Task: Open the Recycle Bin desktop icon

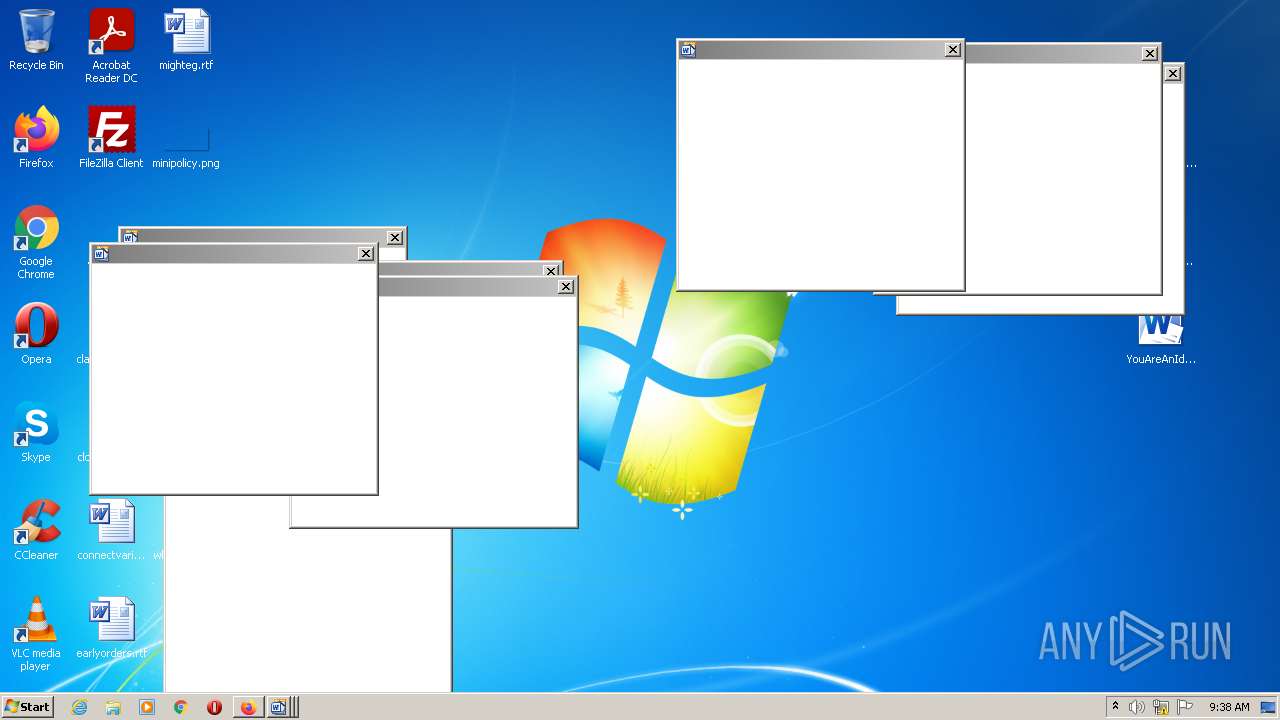Action: coord(36,40)
